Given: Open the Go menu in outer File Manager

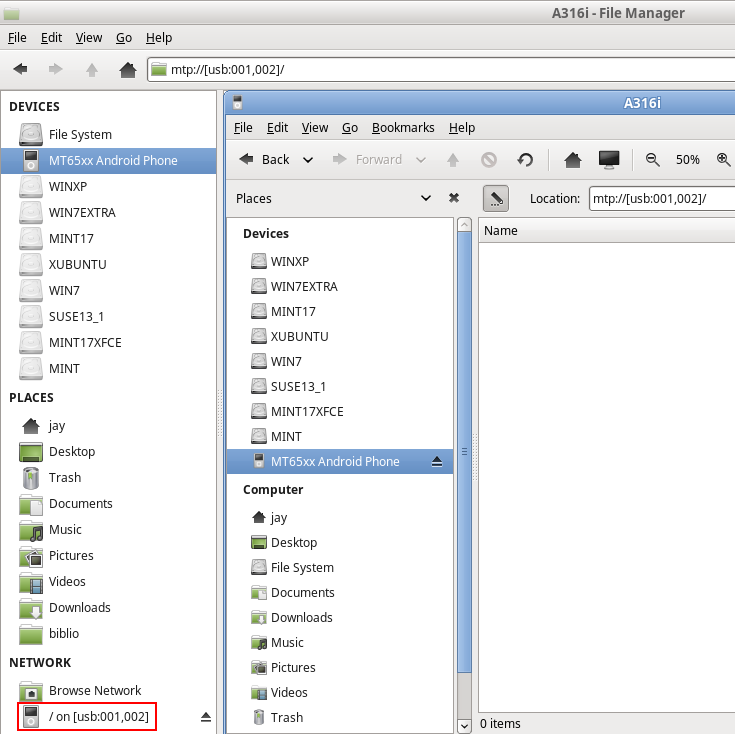Looking at the screenshot, I should tap(124, 37).
